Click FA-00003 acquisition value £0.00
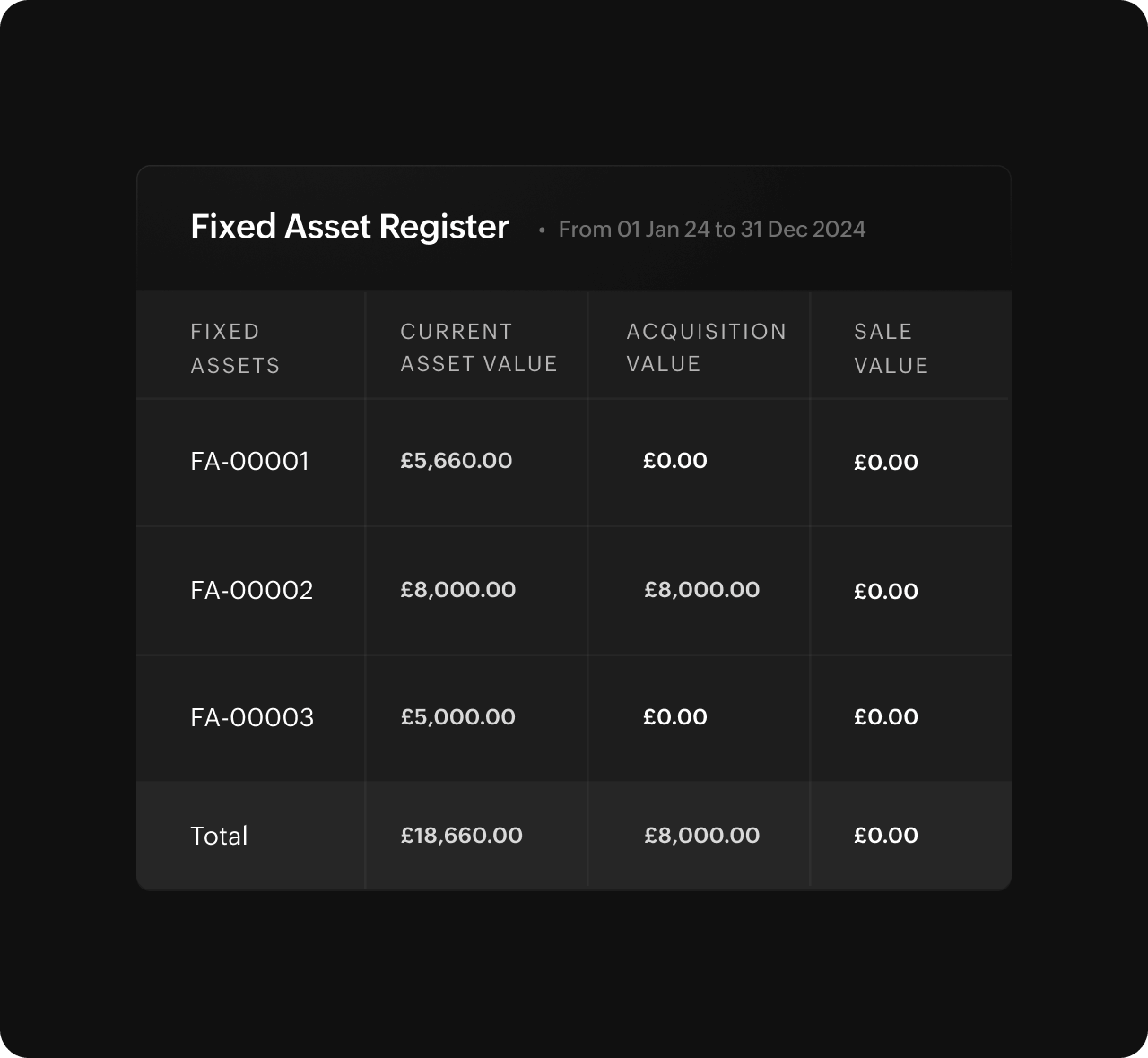 click(674, 717)
